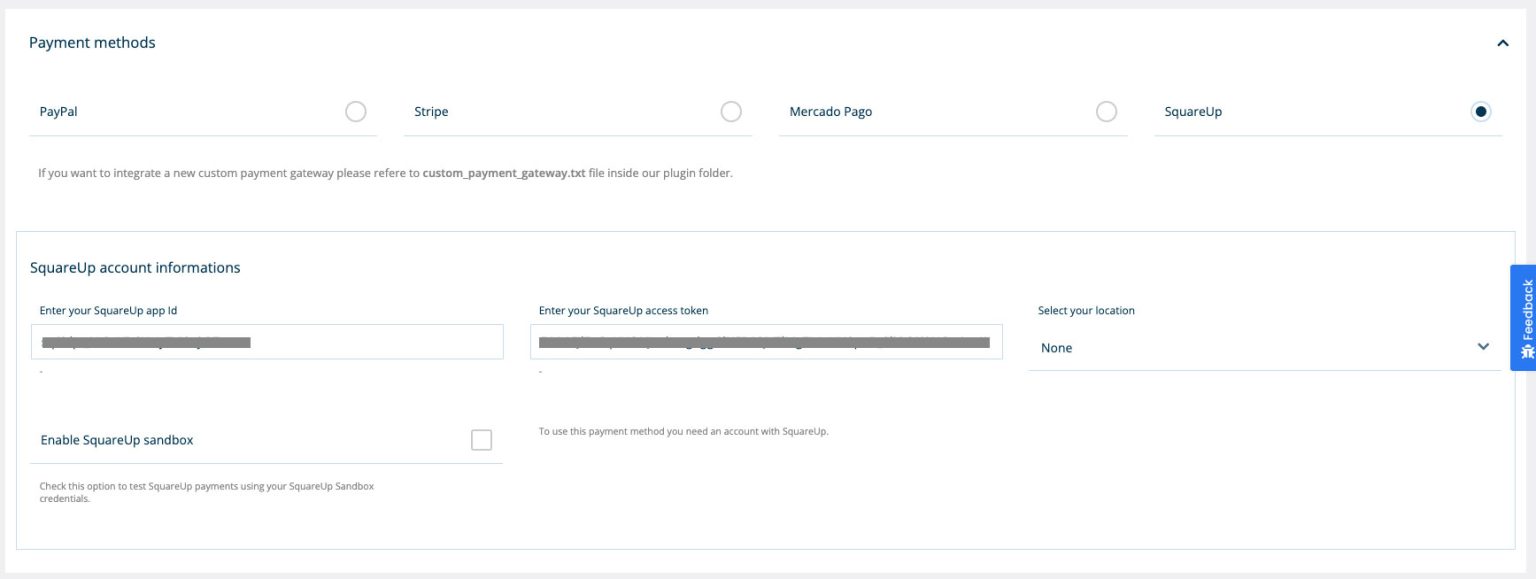The image size is (1536, 579).
Task: Click the Mercado Pago payment method label
Action: point(830,112)
